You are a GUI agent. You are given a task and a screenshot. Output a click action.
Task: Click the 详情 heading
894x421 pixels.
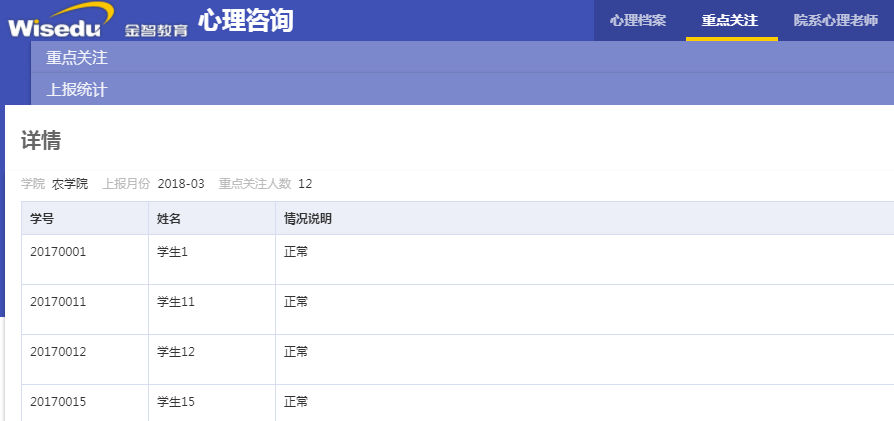41,140
